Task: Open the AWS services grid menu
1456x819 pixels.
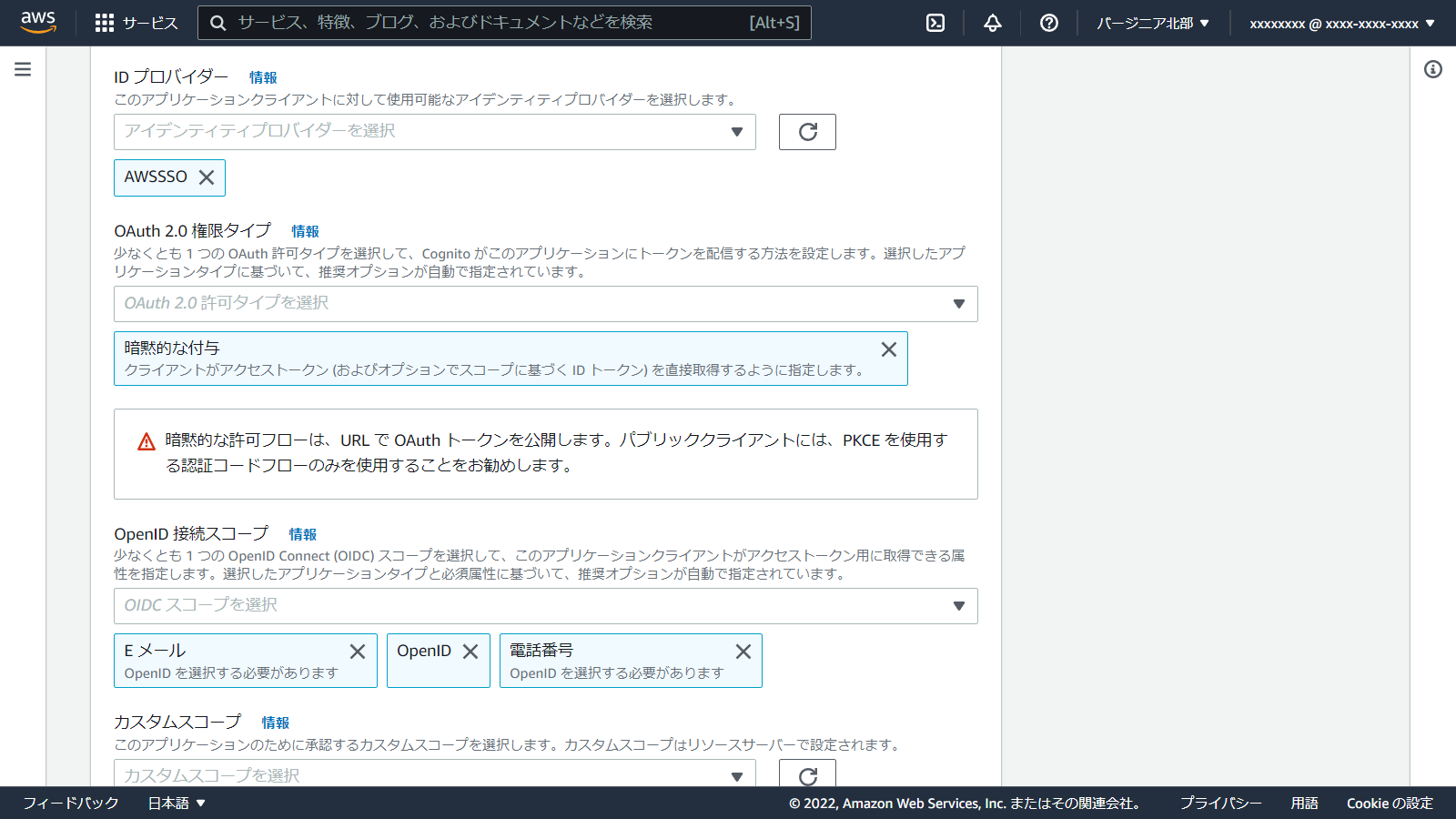Action: pyautogui.click(x=105, y=23)
